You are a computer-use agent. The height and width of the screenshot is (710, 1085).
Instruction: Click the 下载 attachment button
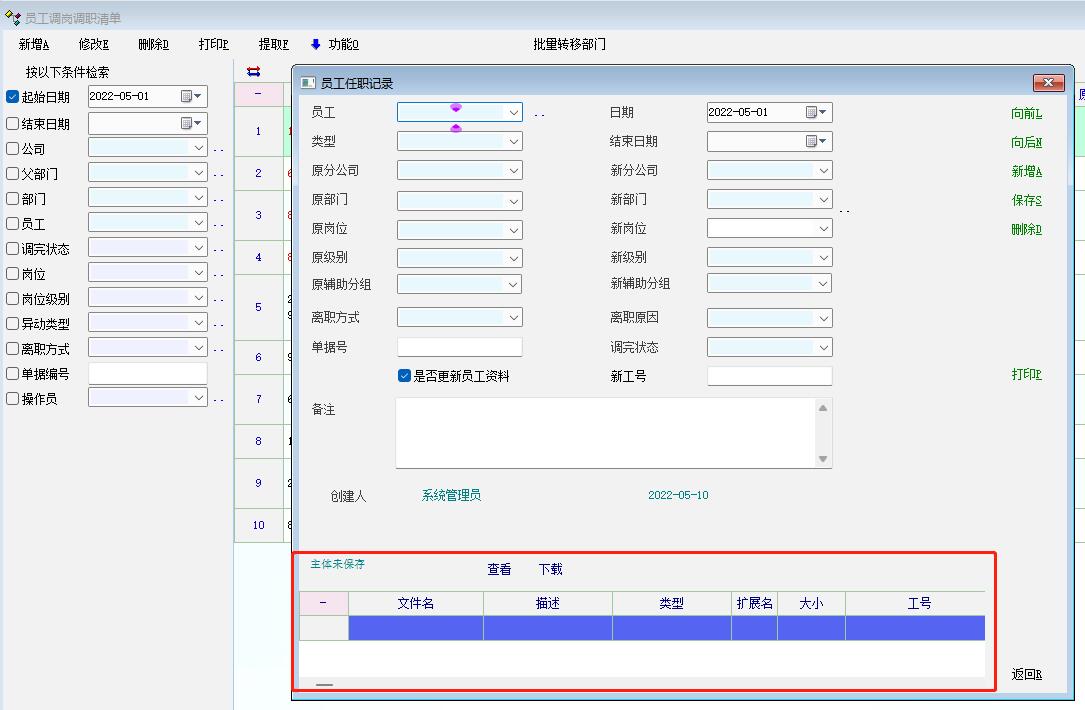(550, 569)
